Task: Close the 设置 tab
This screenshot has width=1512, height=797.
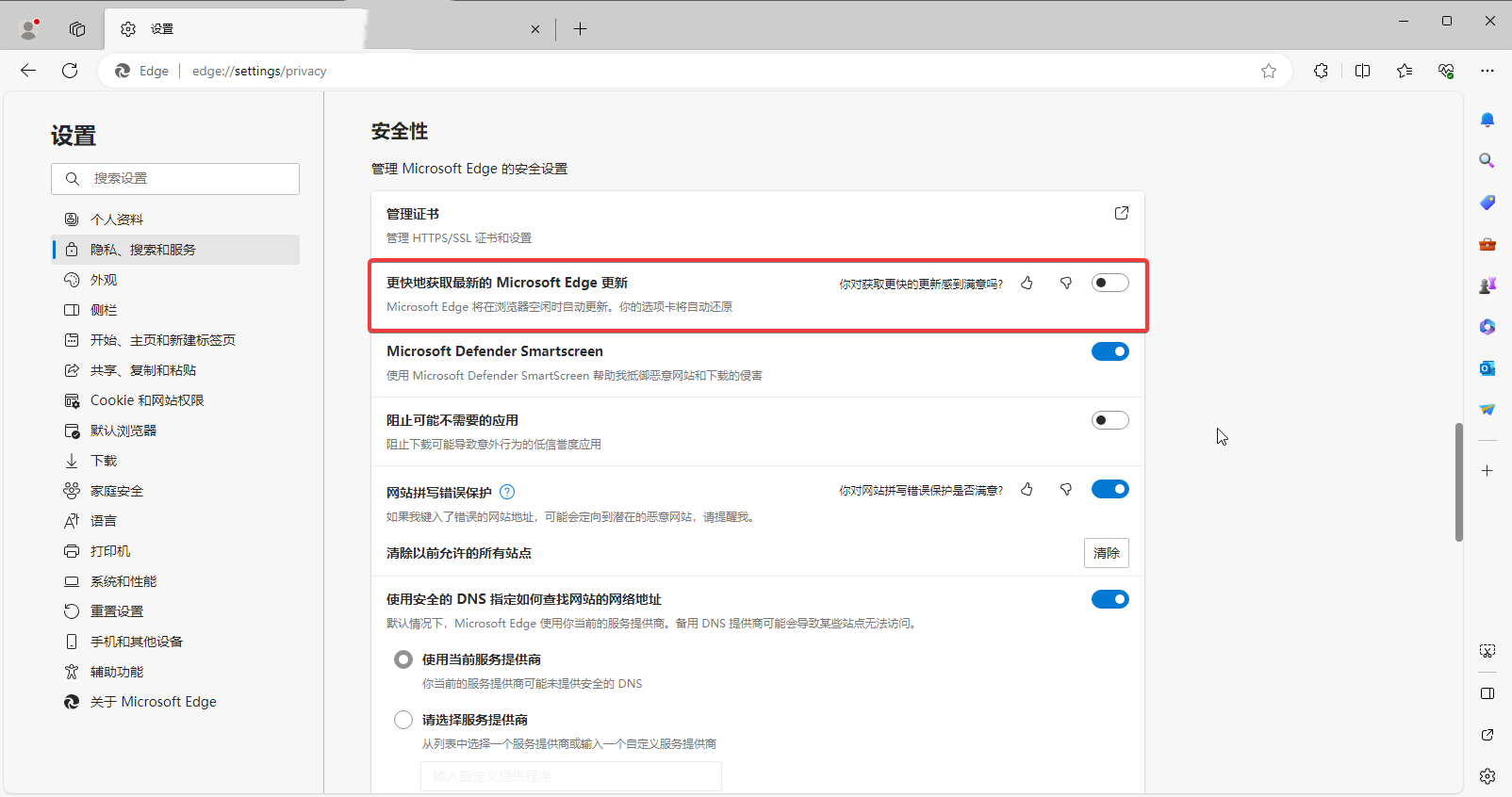Action: 535,29
